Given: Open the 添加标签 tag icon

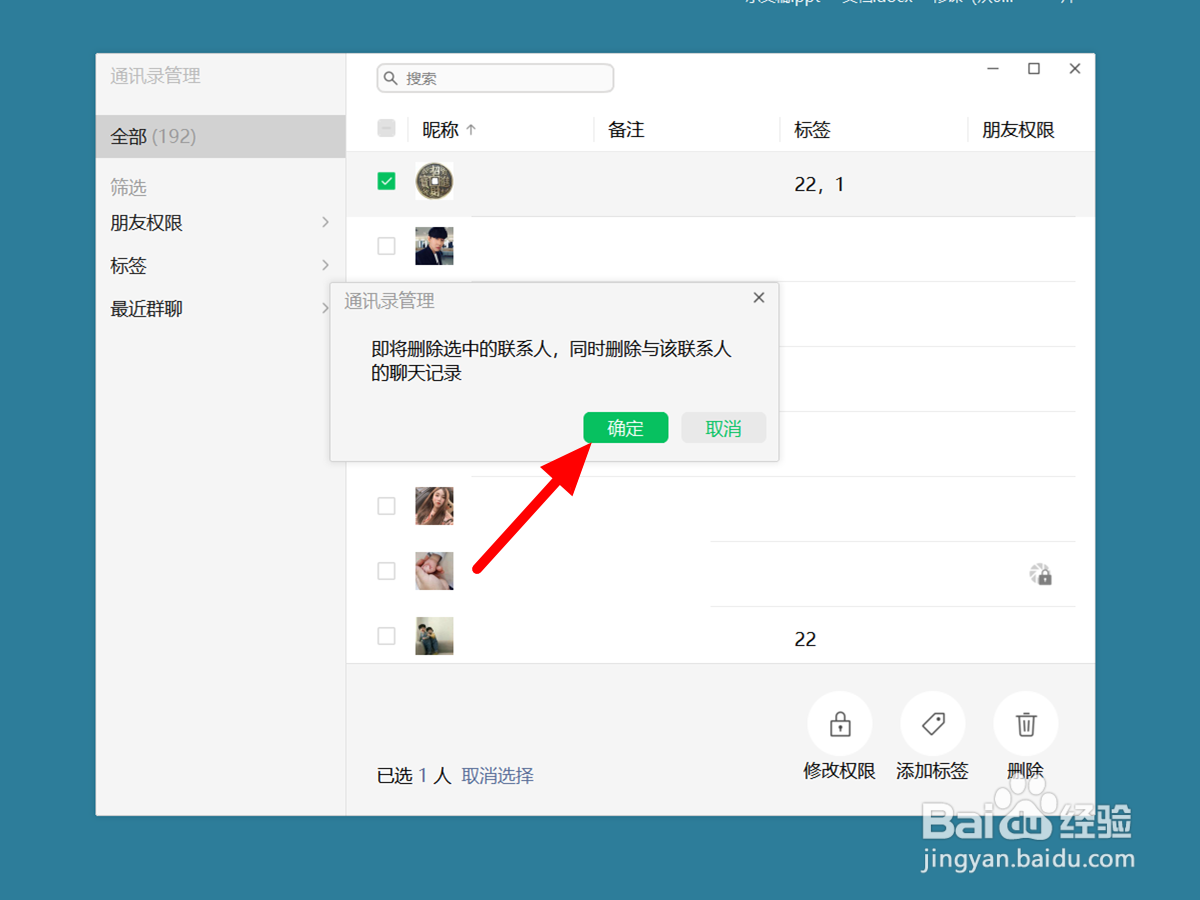Looking at the screenshot, I should click(932, 723).
